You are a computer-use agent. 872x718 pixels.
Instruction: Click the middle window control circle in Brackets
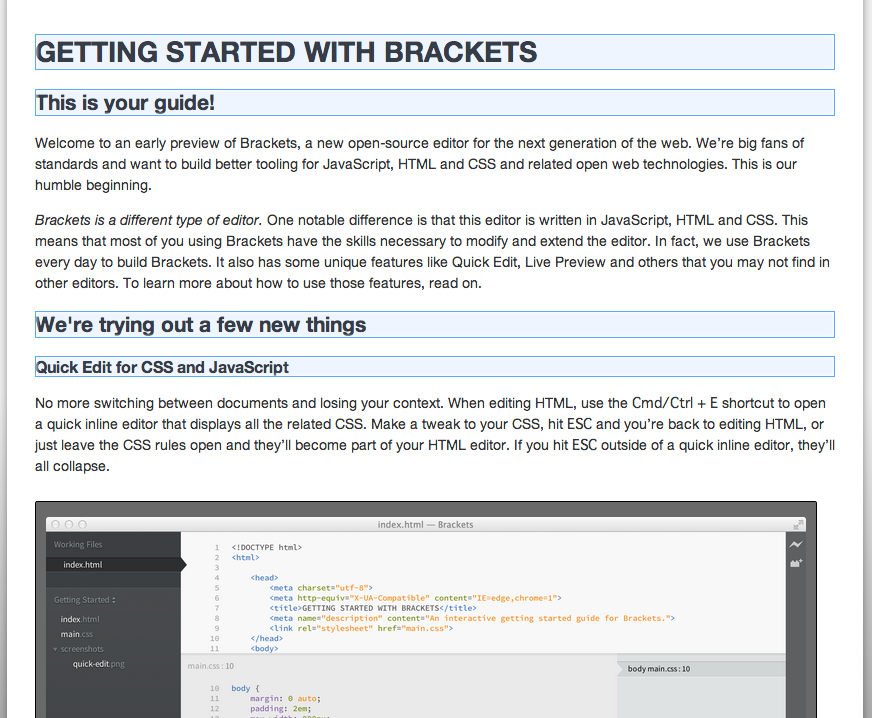pyautogui.click(x=69, y=524)
